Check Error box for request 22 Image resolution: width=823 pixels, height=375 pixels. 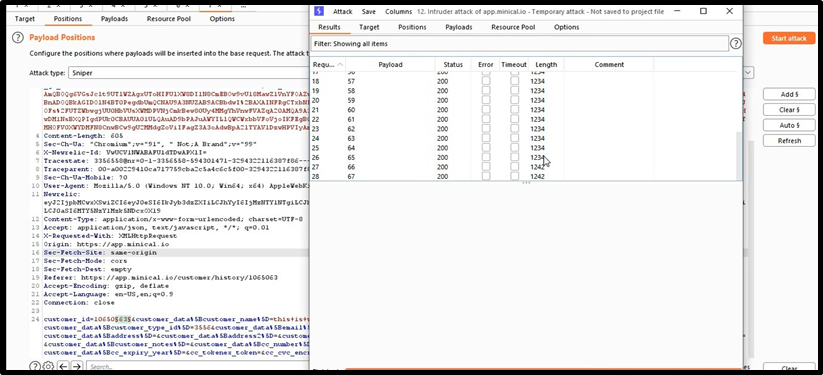(486, 119)
